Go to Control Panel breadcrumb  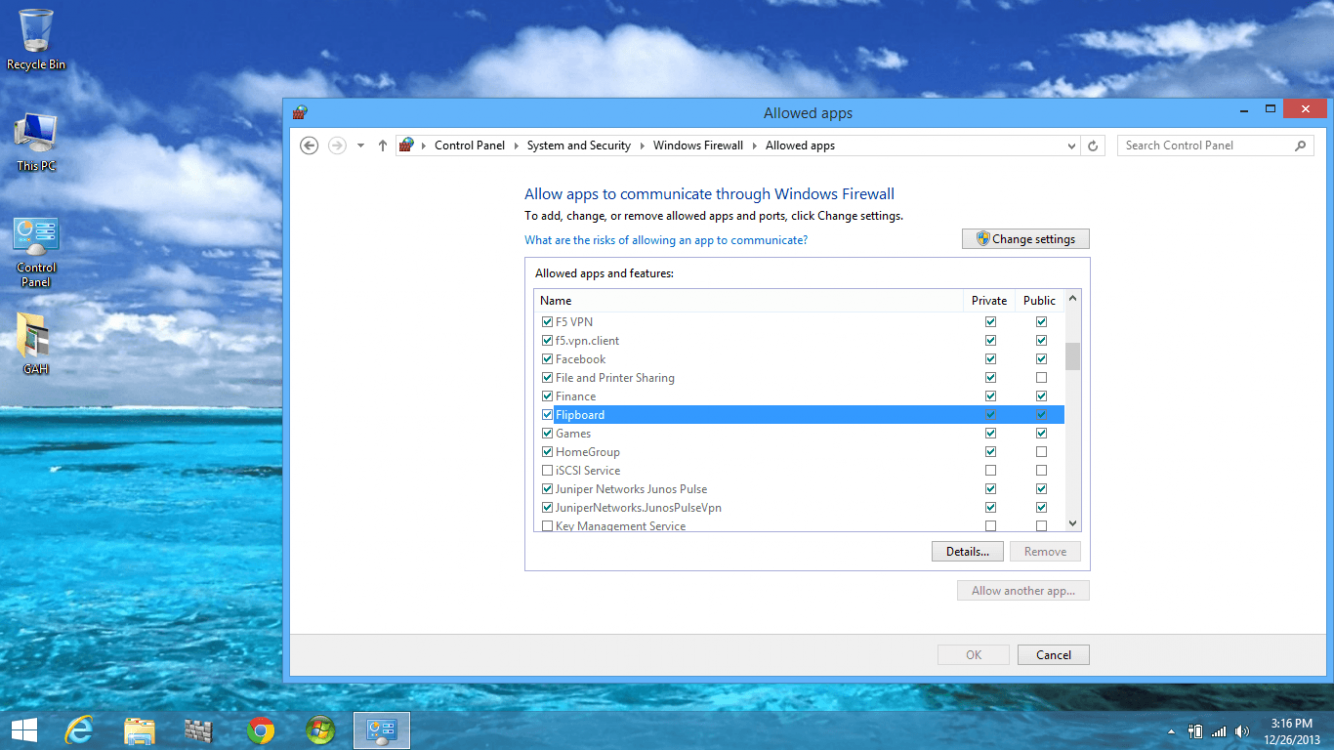point(469,146)
